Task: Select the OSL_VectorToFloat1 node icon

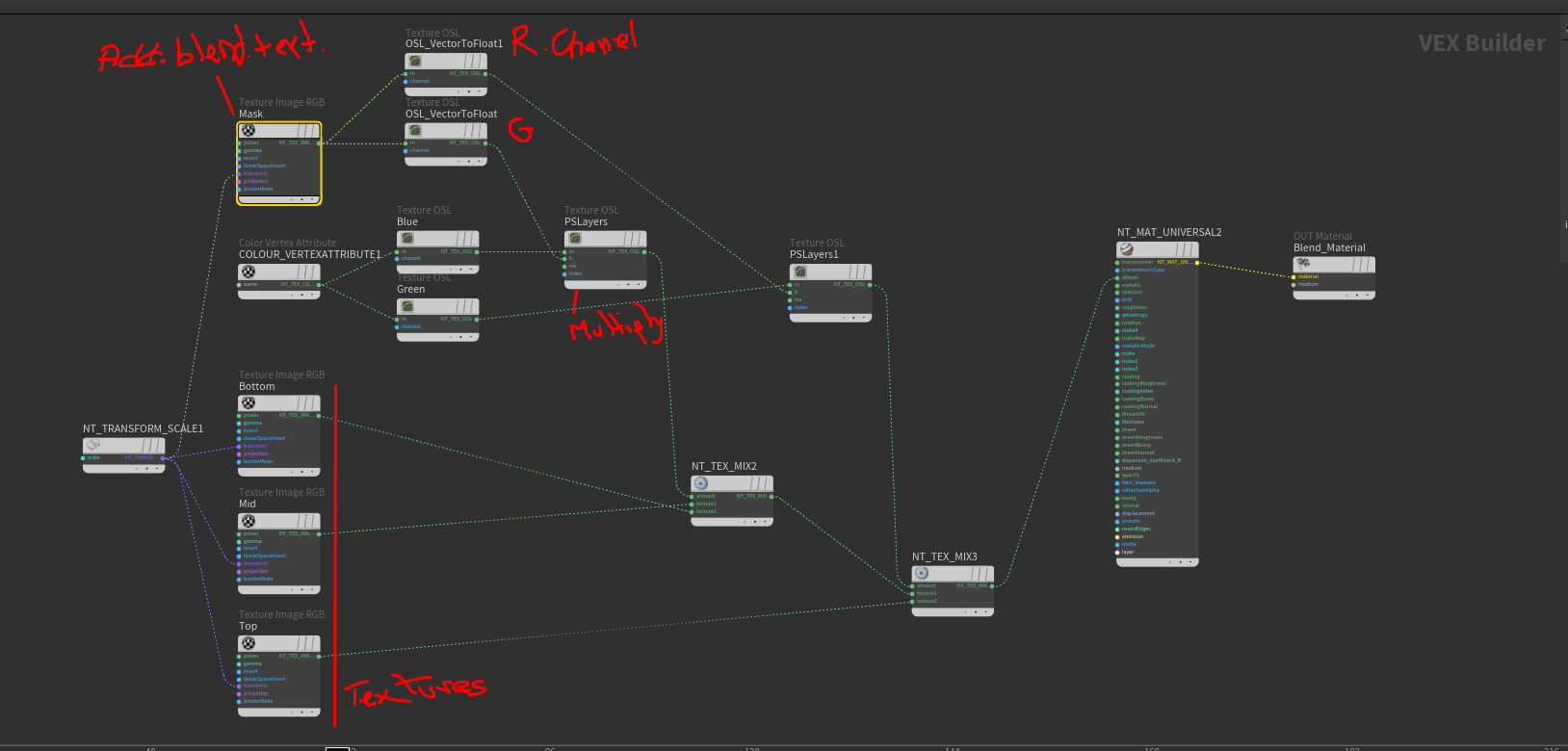Action: tap(415, 61)
